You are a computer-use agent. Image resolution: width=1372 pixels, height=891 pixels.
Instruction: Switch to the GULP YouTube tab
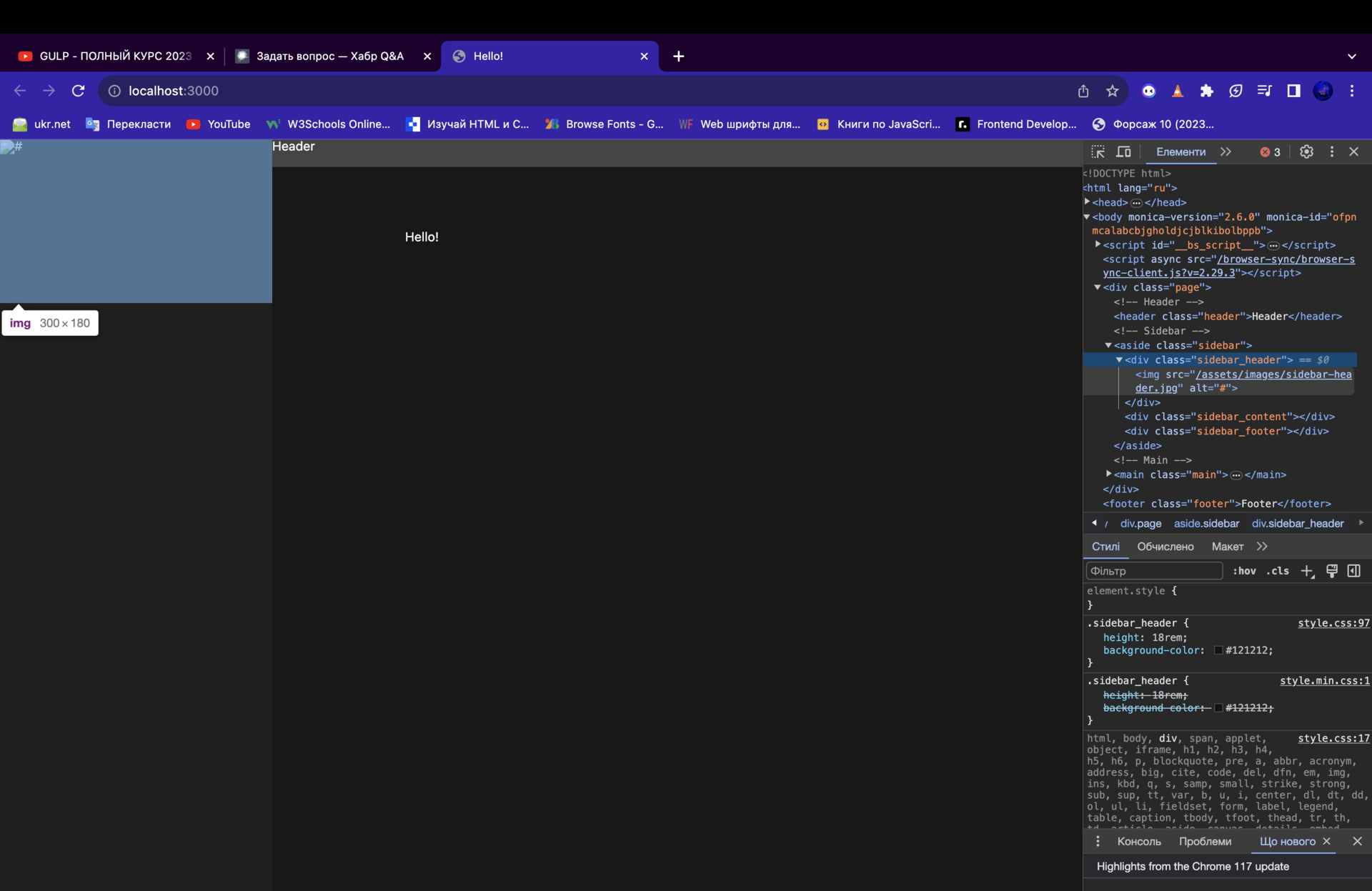point(114,56)
